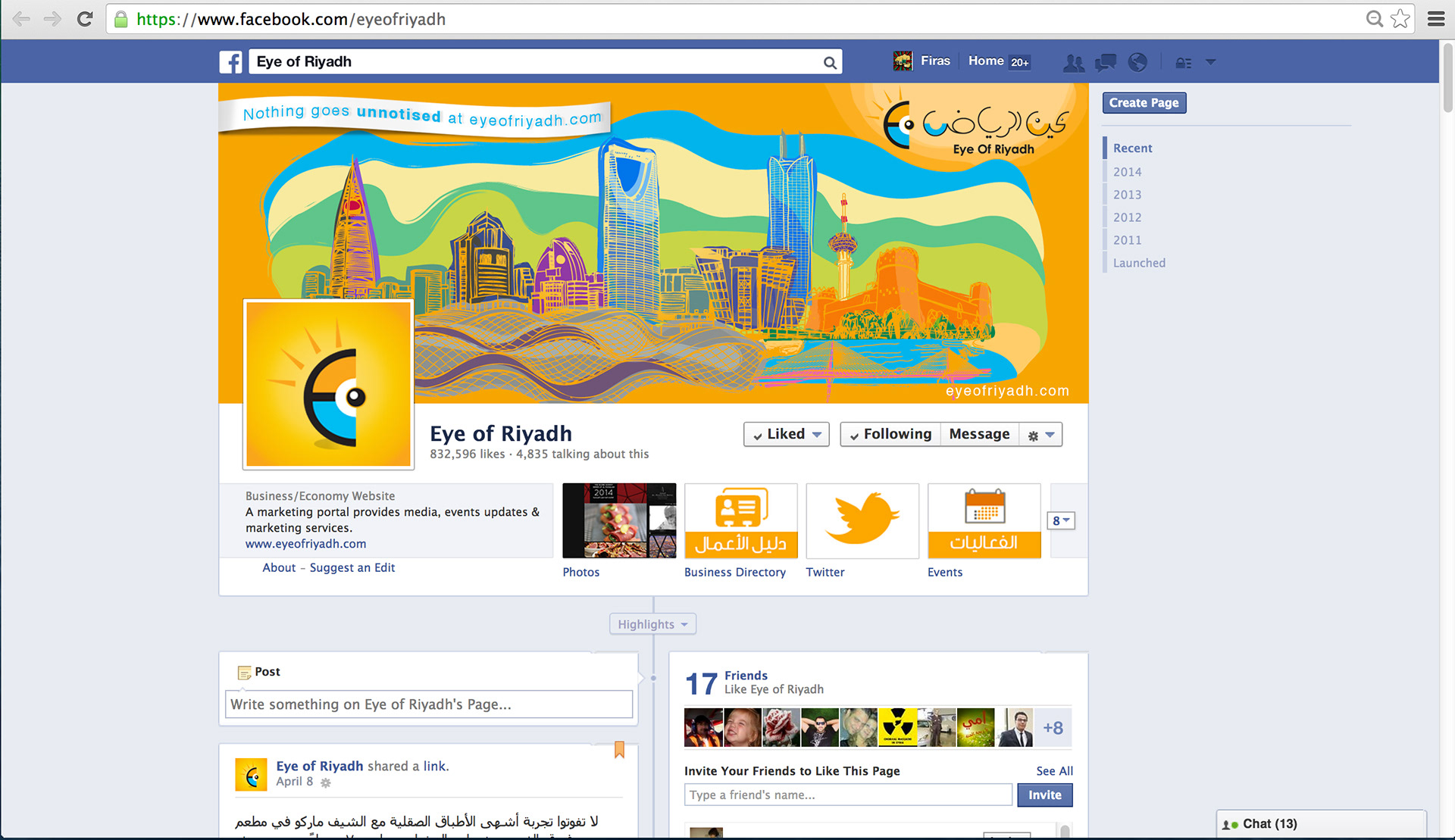Expand the 8 more apps dropdown
Image resolution: width=1455 pixels, height=840 pixels.
click(1061, 520)
